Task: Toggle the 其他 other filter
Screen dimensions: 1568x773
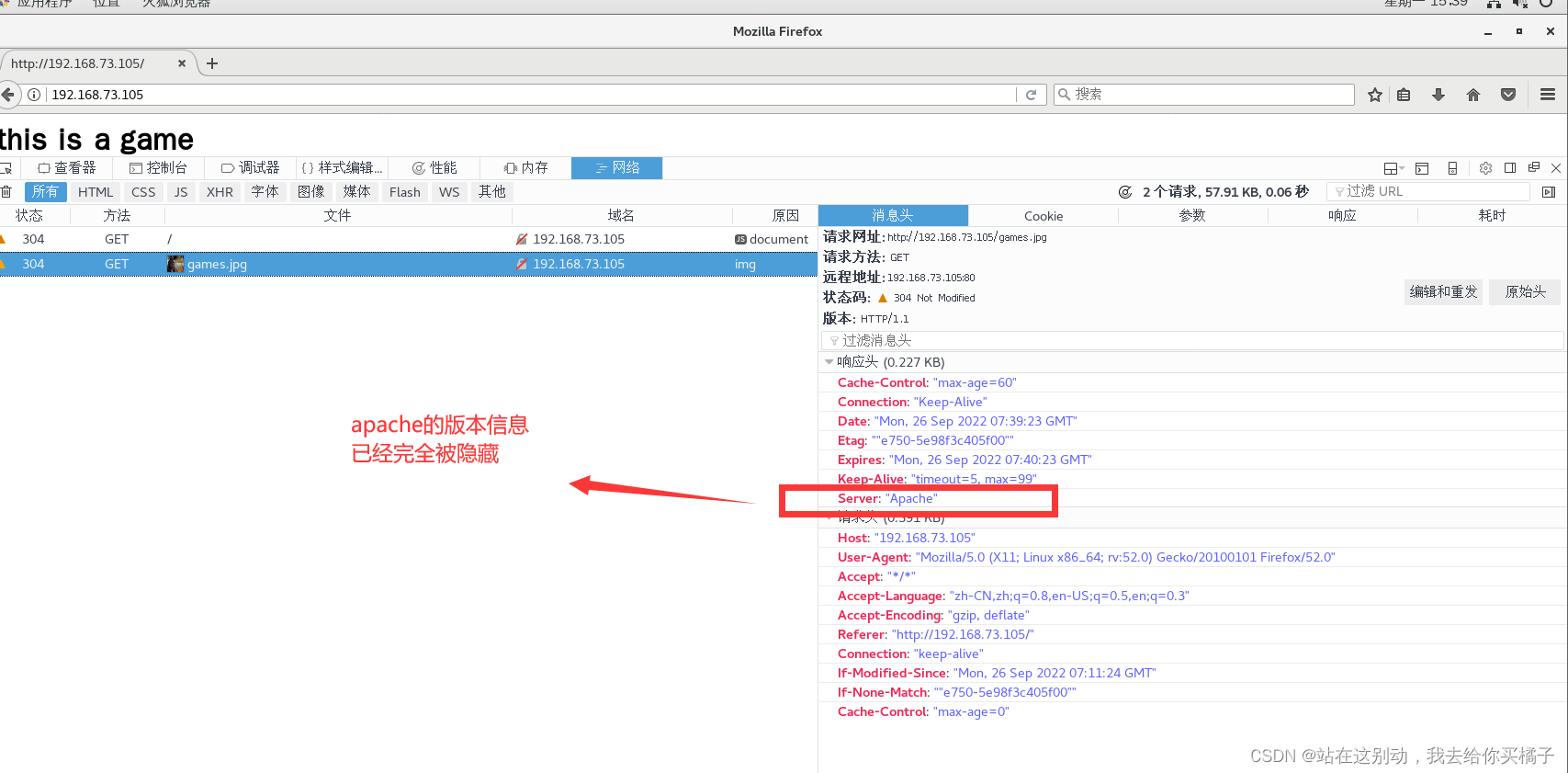Action: click(x=492, y=192)
